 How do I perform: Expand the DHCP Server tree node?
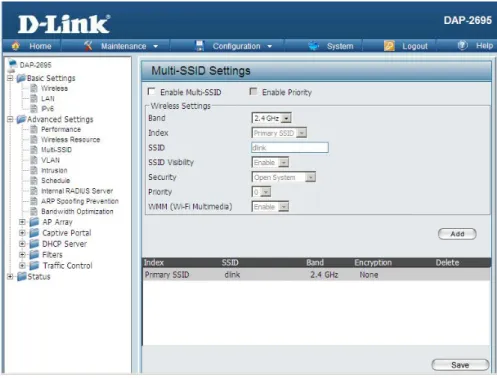pos(22,244)
